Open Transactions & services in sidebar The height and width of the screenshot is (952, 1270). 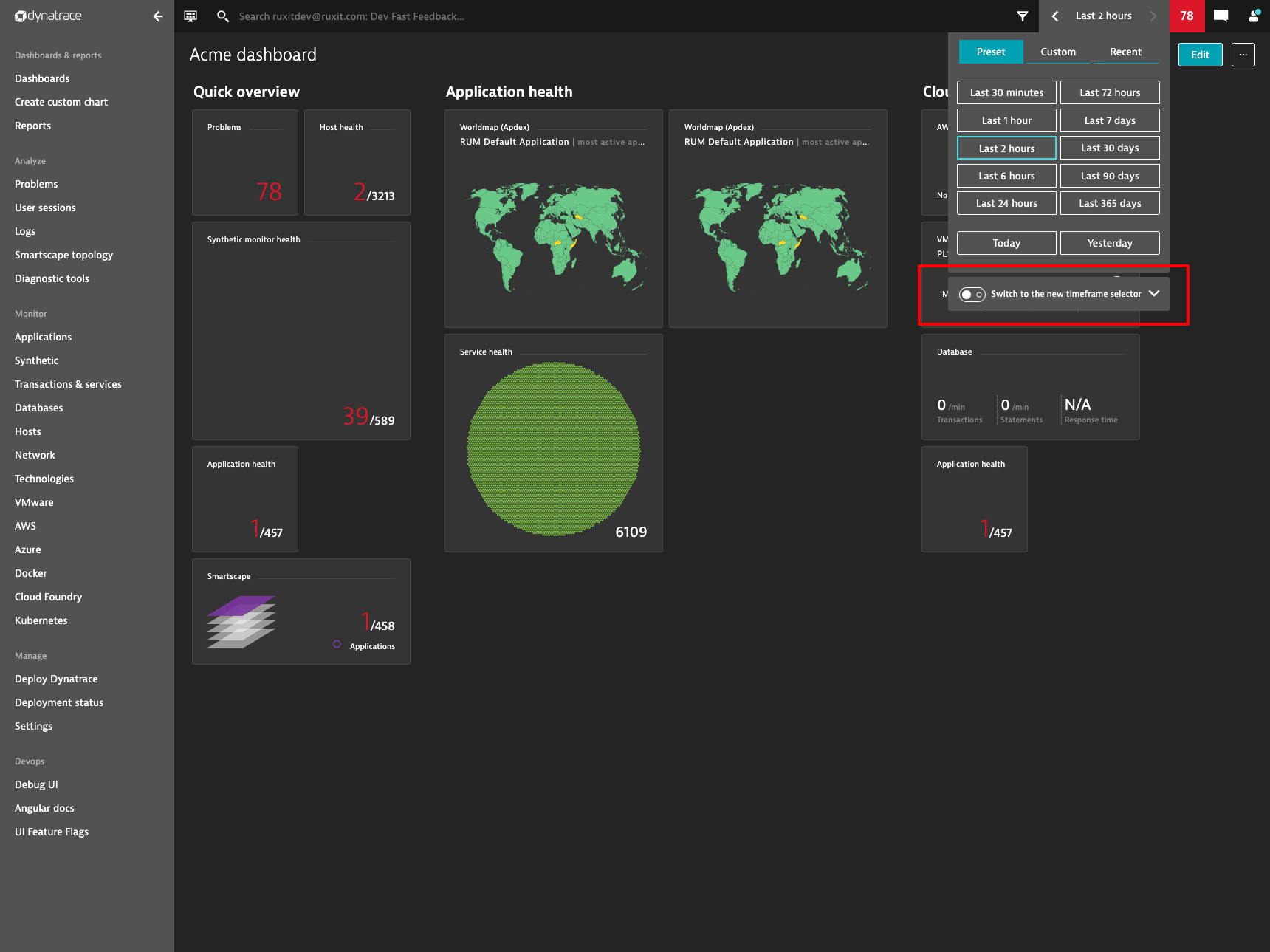click(x=68, y=384)
